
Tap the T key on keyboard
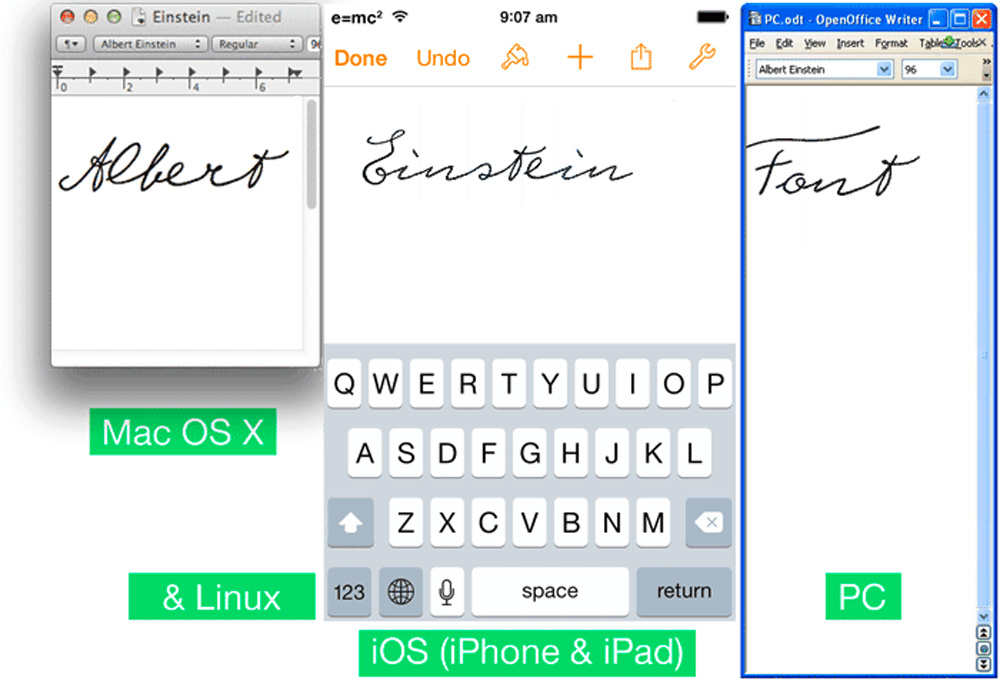pyautogui.click(x=509, y=384)
